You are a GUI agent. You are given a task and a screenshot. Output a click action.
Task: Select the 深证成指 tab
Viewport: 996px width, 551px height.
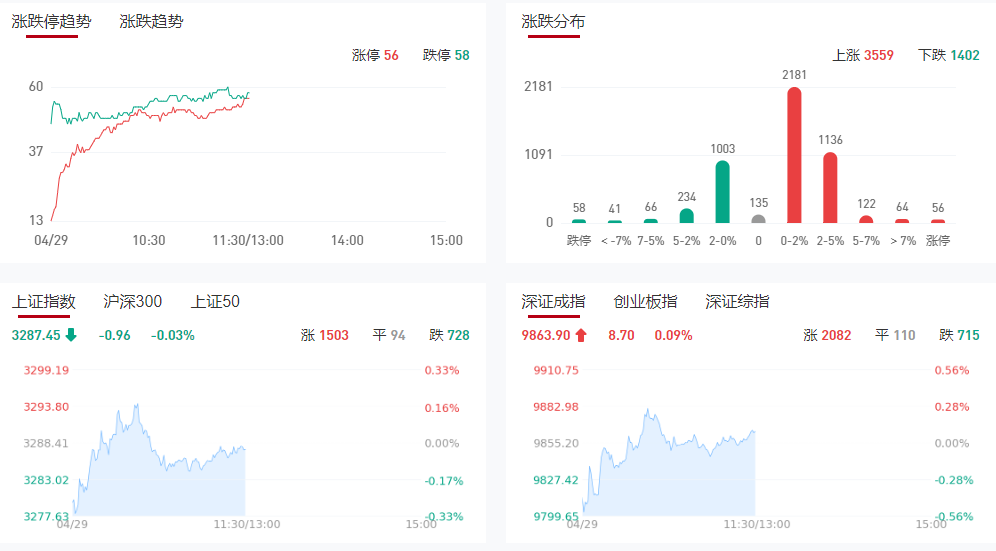[553, 301]
